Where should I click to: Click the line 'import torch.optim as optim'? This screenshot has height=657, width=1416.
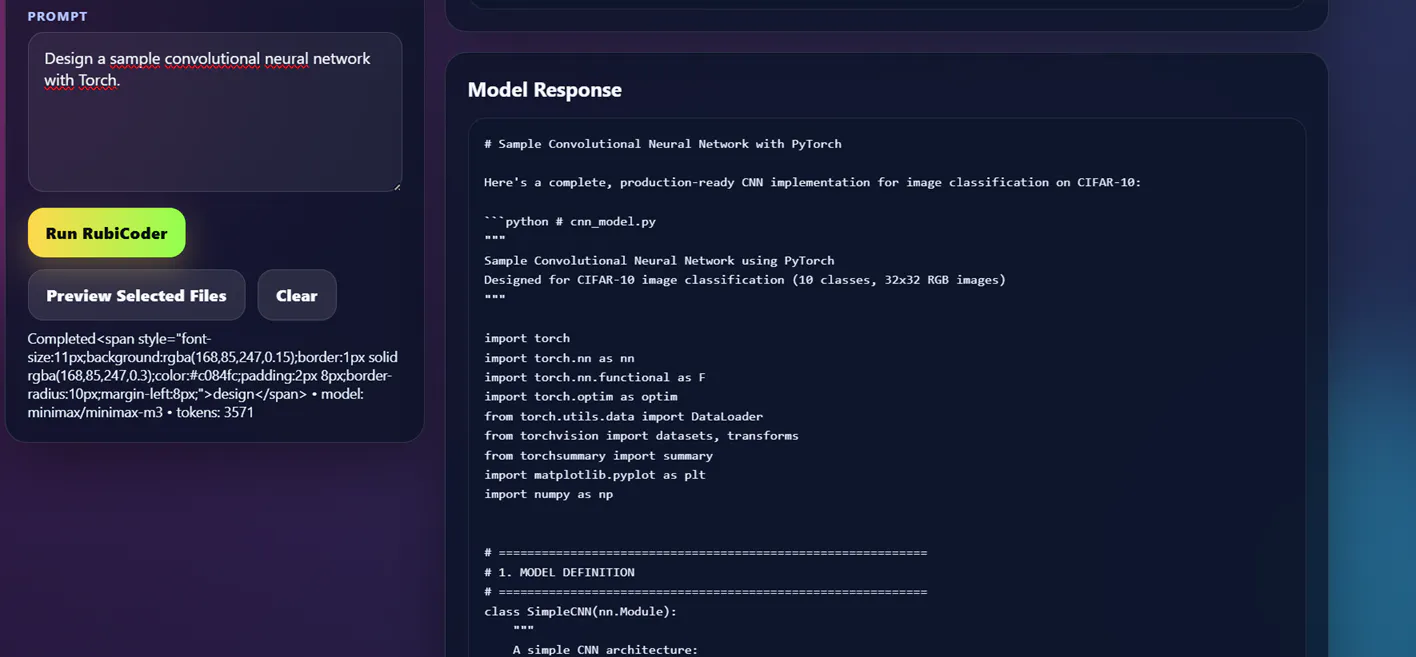[580, 397]
